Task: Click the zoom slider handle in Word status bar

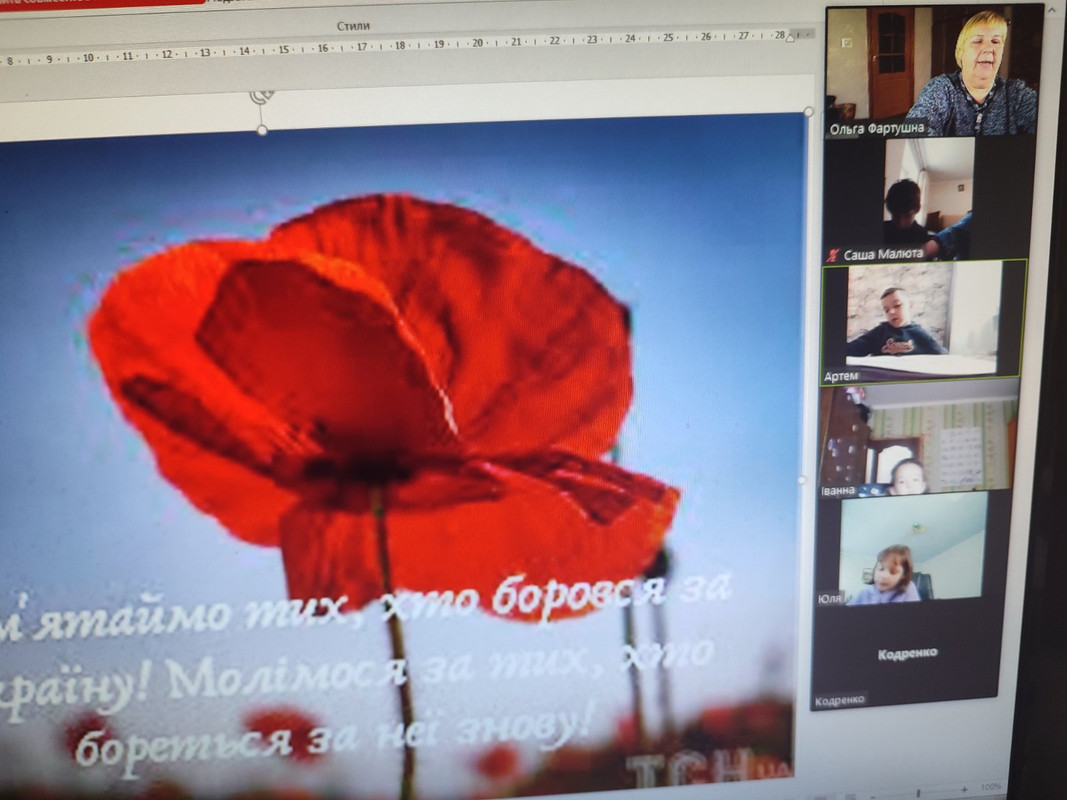Action: click(x=919, y=793)
